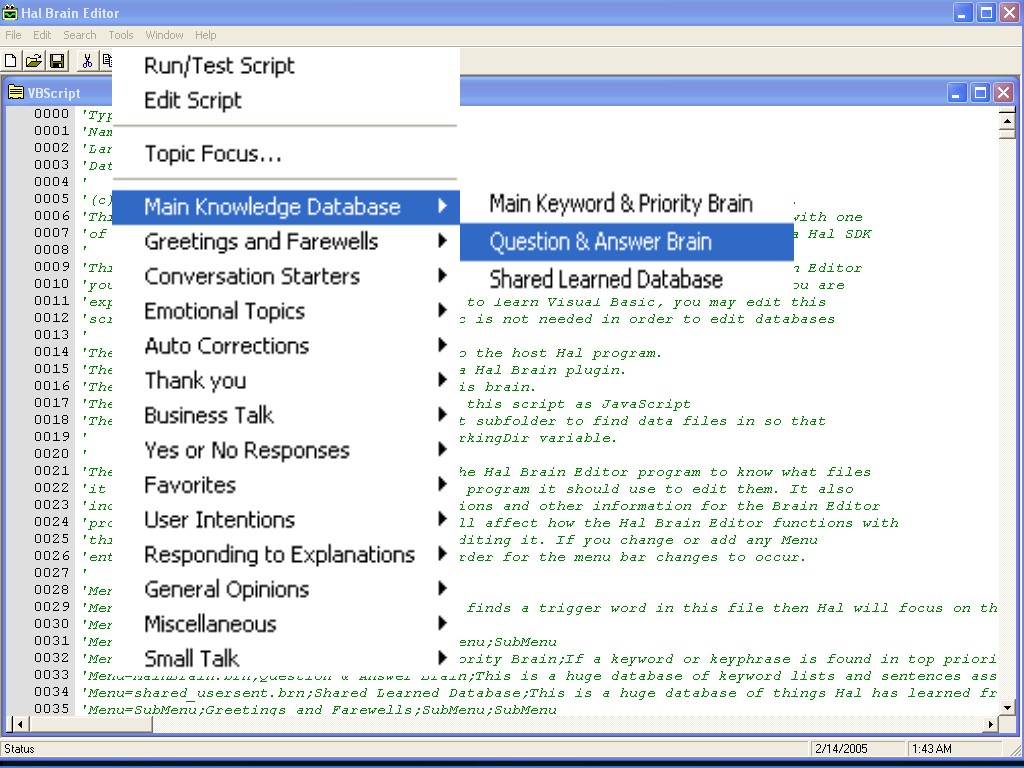Viewport: 1024px width, 768px height.
Task: Open the Help menu
Action: pos(205,35)
